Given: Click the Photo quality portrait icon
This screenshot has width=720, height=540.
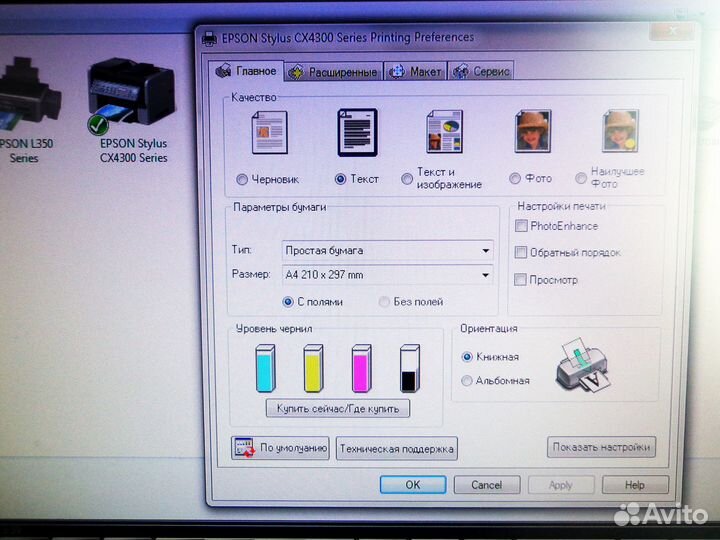Looking at the screenshot, I should point(533,131).
